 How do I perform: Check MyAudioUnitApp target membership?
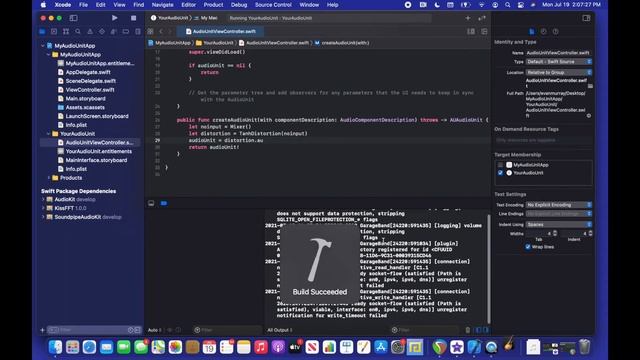(x=500, y=165)
